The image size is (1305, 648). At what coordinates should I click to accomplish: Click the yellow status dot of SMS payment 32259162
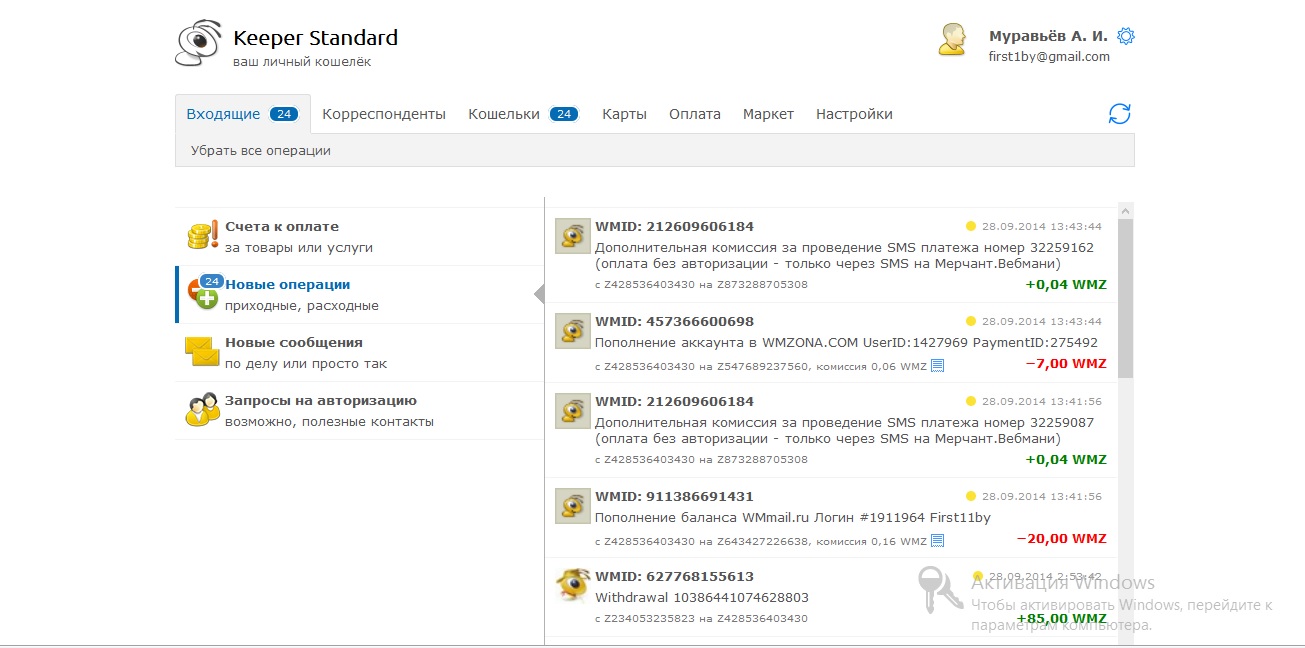pyautogui.click(x=970, y=226)
